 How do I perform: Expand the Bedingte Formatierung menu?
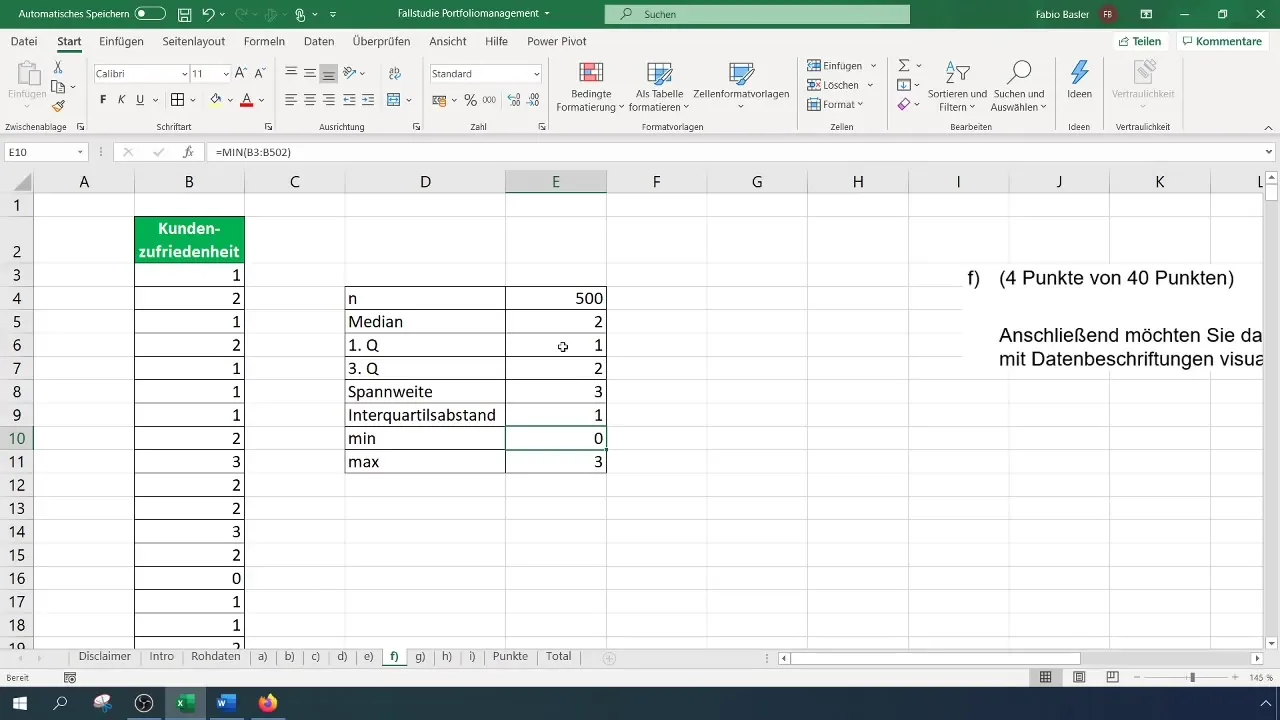tap(590, 87)
